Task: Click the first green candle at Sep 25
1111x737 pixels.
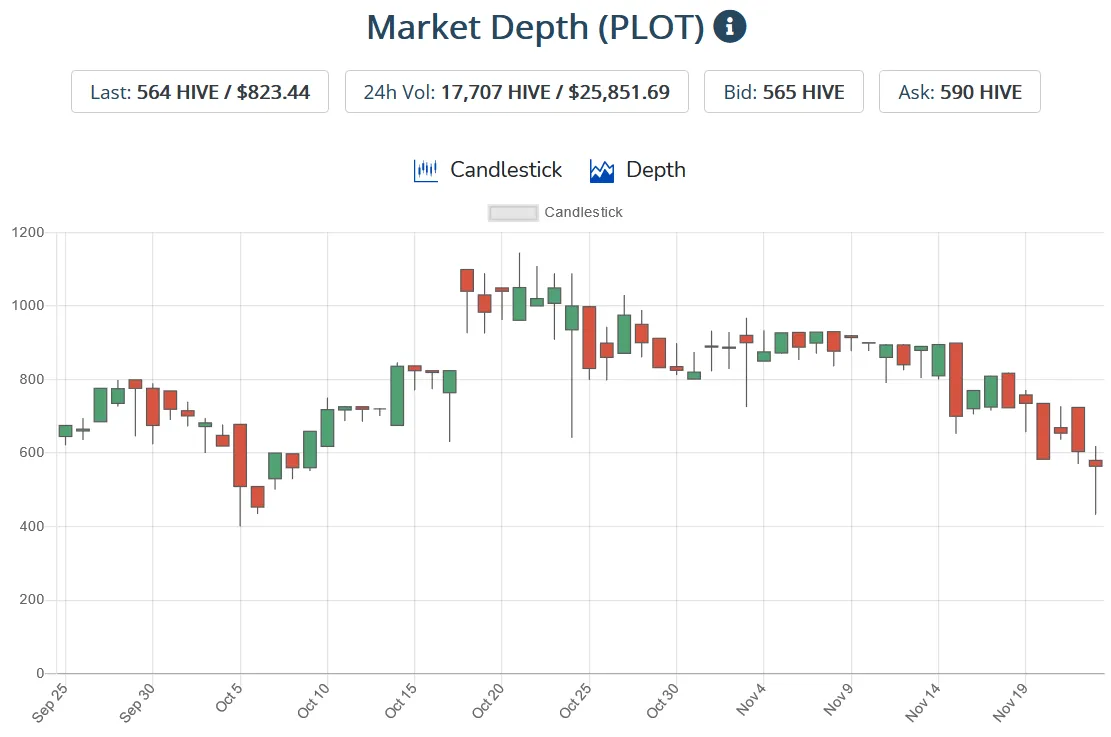Action: pos(65,431)
